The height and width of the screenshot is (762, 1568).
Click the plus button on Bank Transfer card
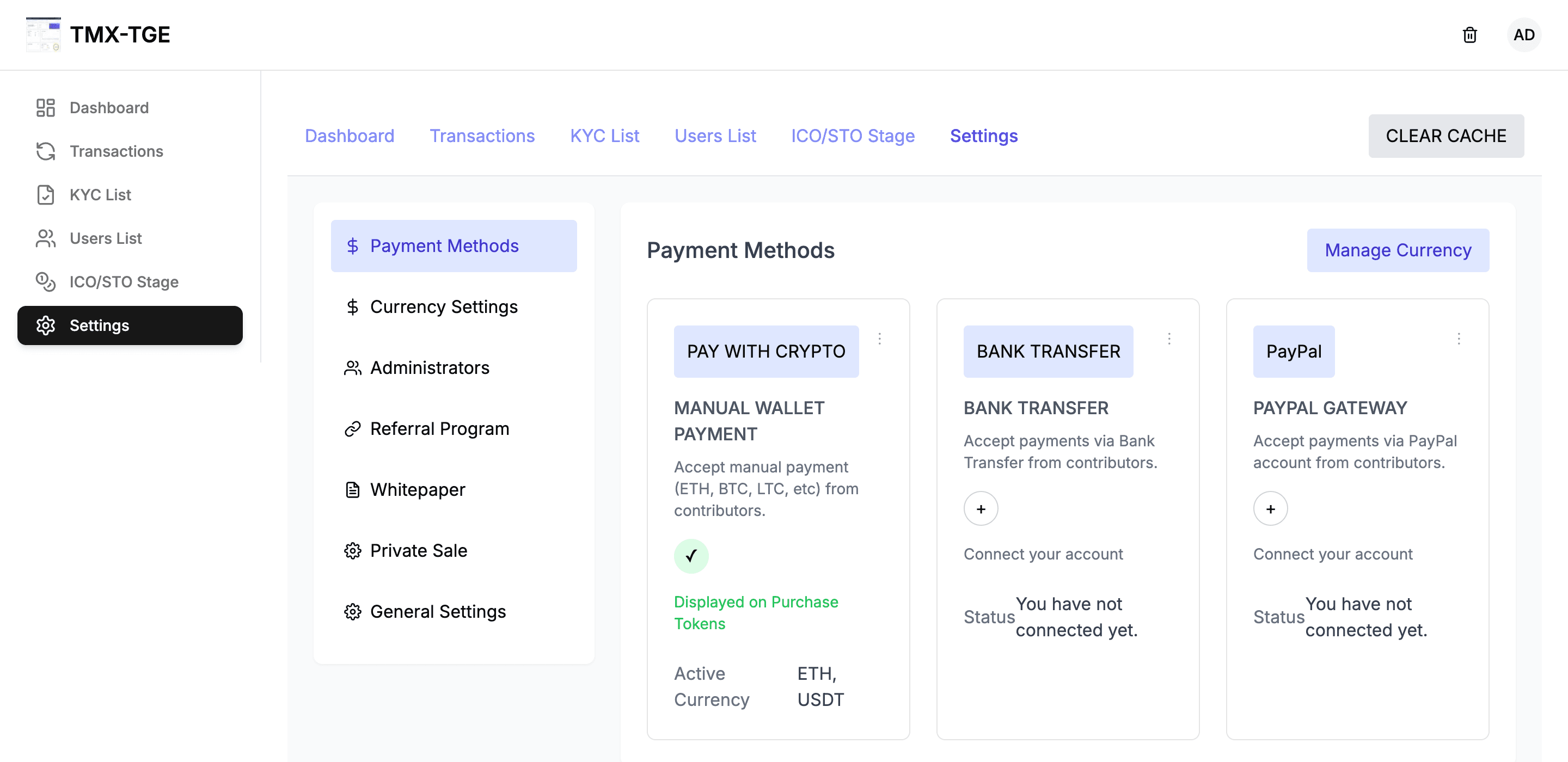coord(981,509)
